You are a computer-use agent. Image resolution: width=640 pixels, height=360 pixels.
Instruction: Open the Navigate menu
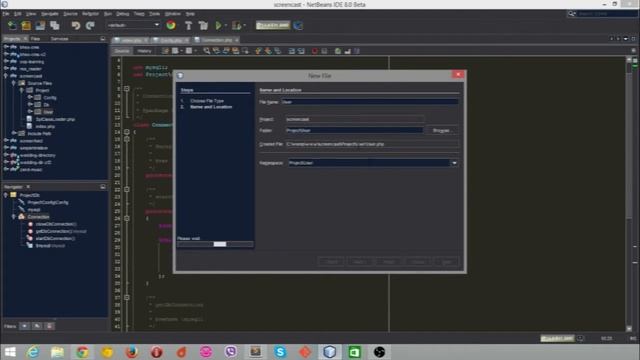point(50,13)
